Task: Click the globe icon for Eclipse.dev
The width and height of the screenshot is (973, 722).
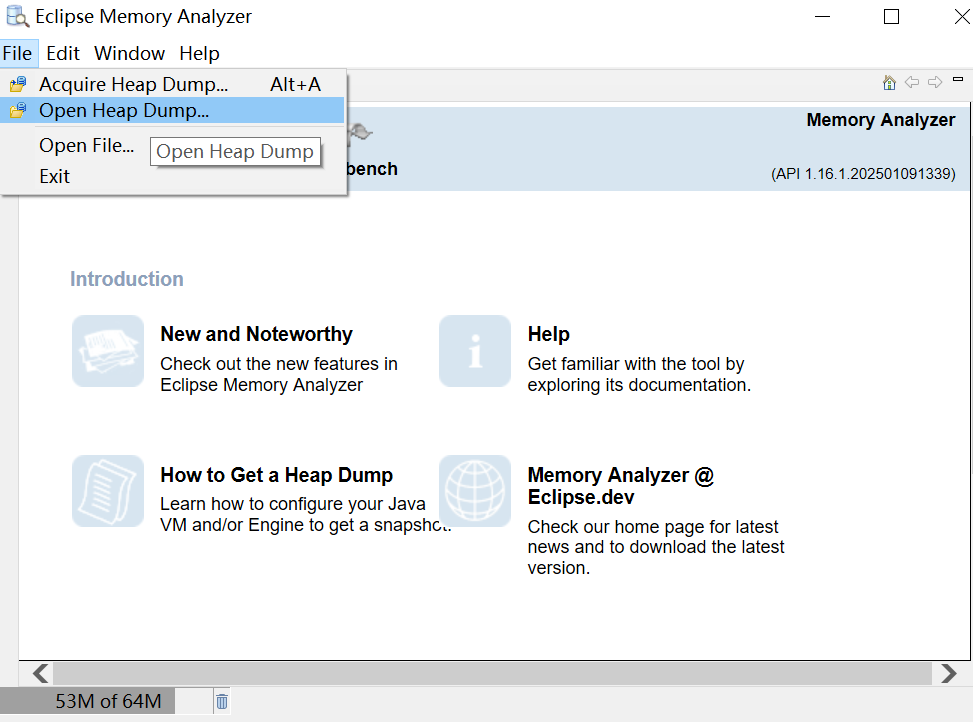Action: click(x=475, y=491)
